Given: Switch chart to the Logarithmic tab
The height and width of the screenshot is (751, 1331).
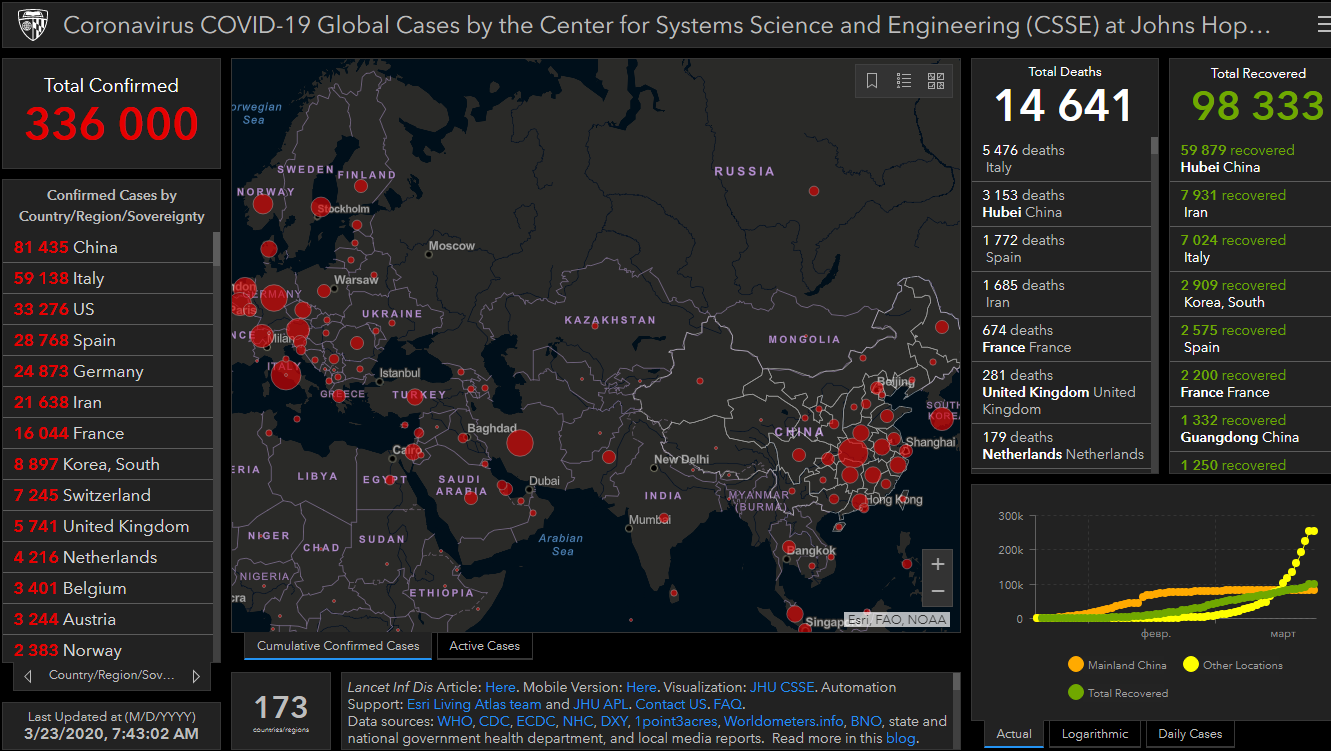Looking at the screenshot, I should [x=1097, y=734].
